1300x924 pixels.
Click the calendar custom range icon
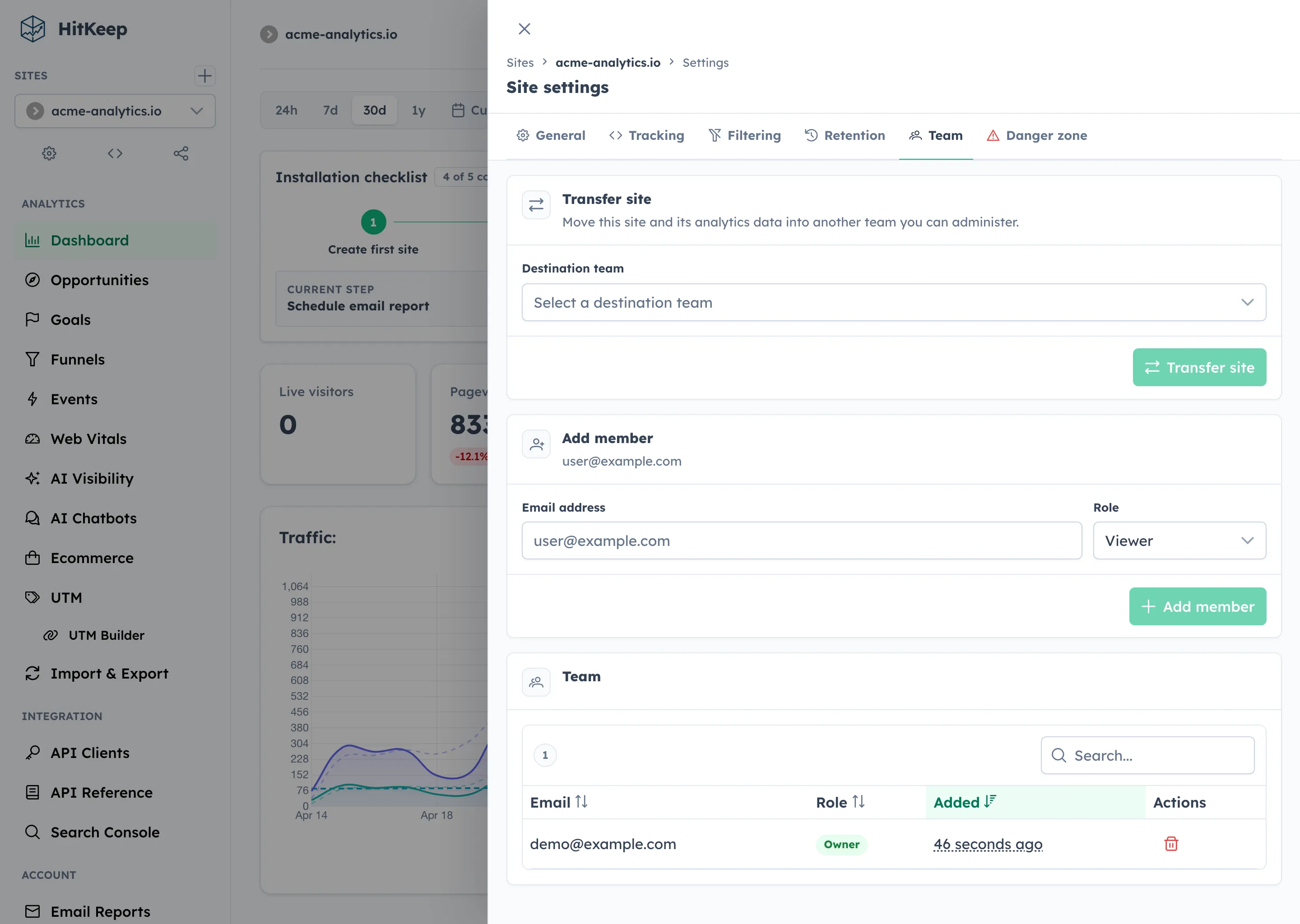(x=458, y=111)
